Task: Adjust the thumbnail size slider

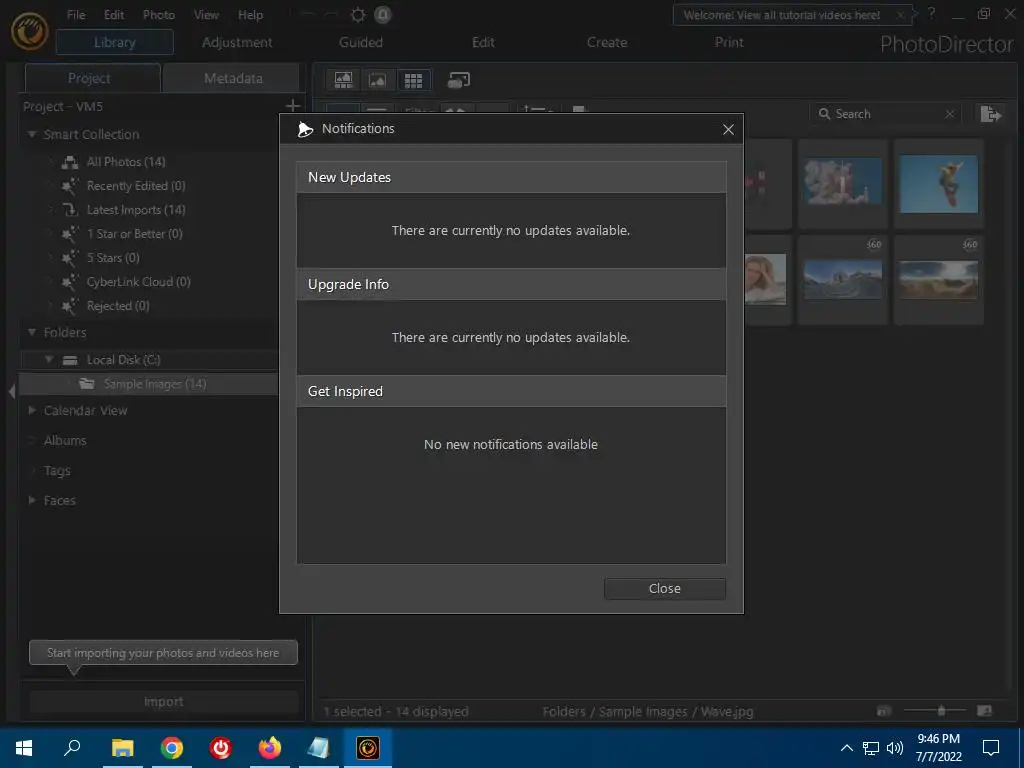Action: click(941, 711)
